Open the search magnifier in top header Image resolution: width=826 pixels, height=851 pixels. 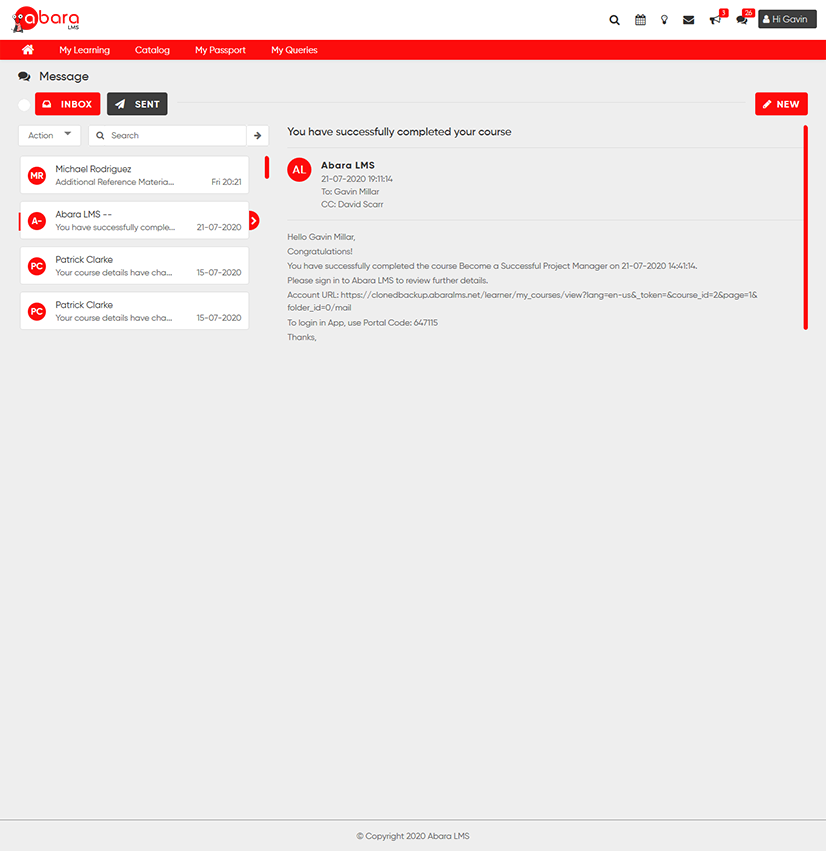click(x=614, y=20)
